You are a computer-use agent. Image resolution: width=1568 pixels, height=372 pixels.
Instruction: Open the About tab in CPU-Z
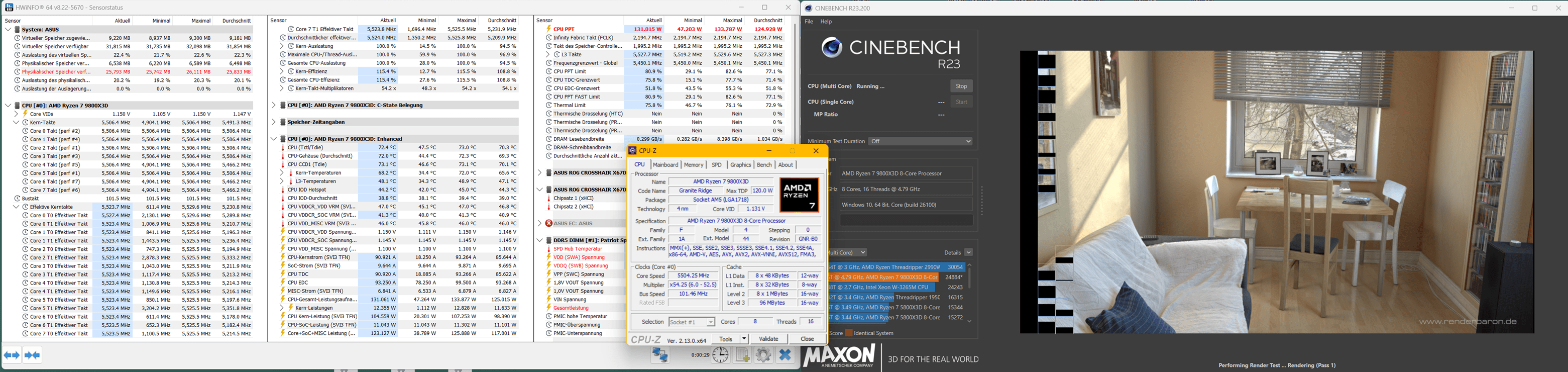click(786, 165)
